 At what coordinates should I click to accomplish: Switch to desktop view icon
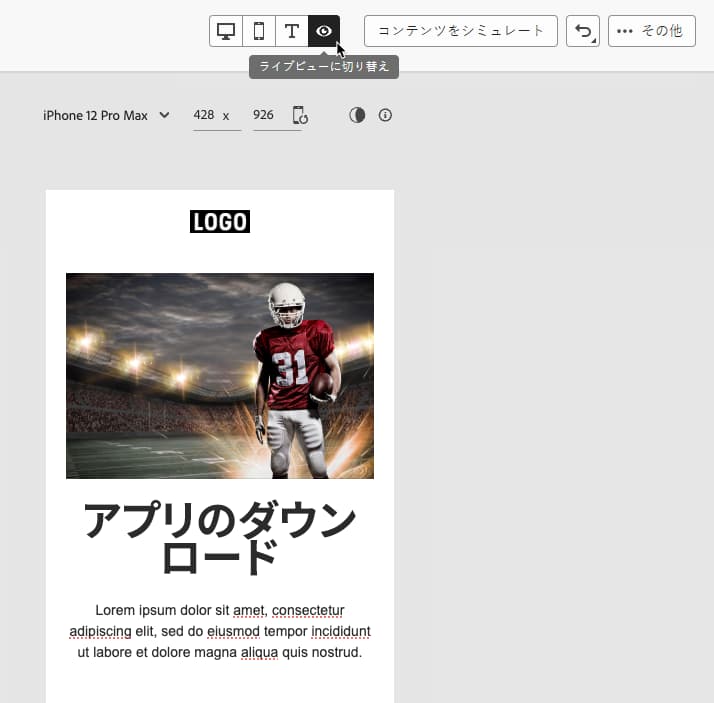click(226, 31)
